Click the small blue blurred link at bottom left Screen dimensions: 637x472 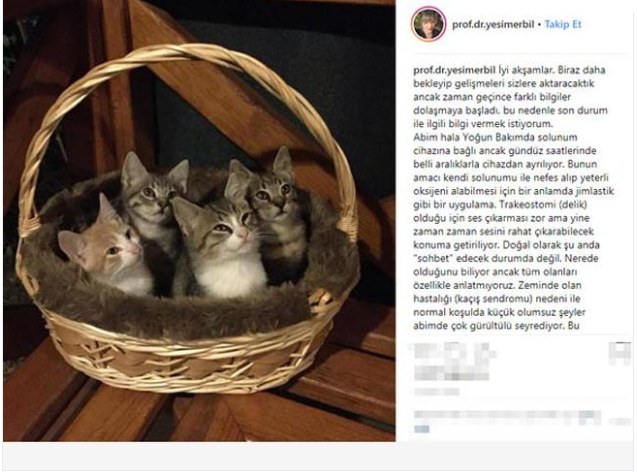tap(422, 429)
